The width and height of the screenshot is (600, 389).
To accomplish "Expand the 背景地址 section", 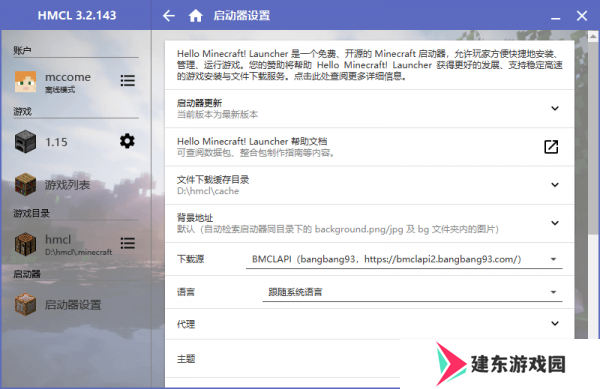I will tap(369, 223).
